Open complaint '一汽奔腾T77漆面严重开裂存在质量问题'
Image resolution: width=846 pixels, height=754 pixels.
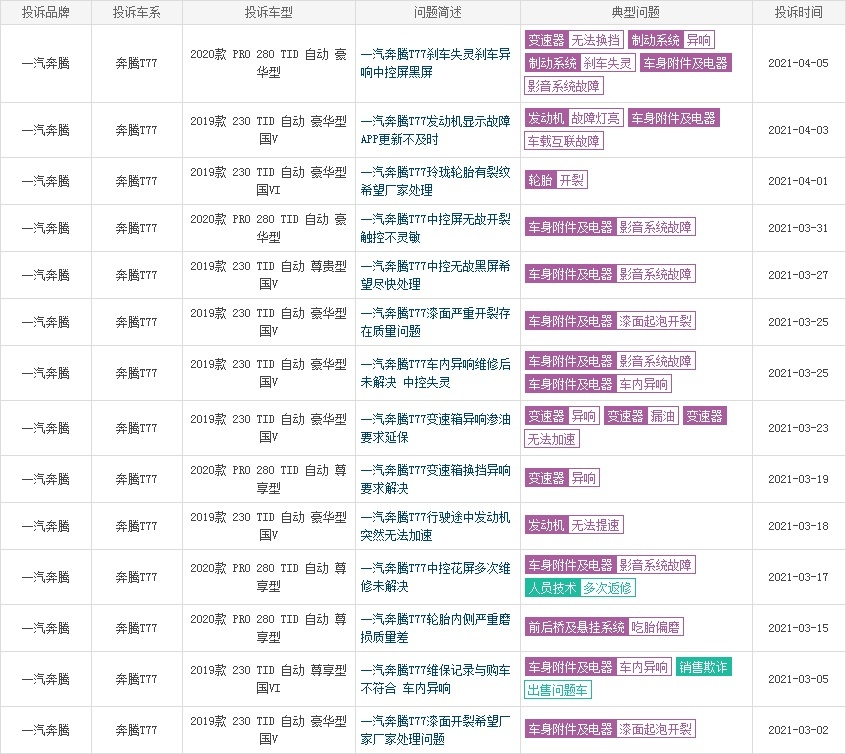click(435, 322)
